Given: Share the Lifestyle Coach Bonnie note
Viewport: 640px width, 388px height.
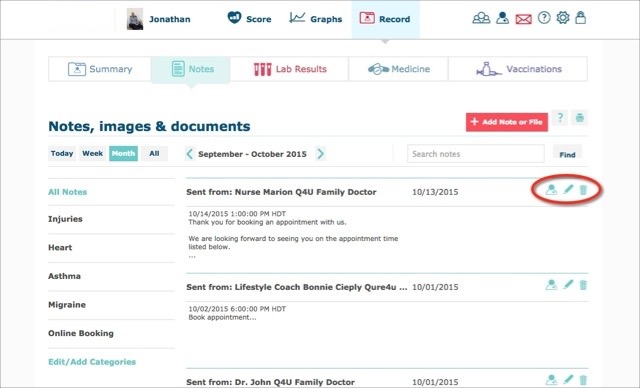Looking at the screenshot, I should [x=551, y=285].
